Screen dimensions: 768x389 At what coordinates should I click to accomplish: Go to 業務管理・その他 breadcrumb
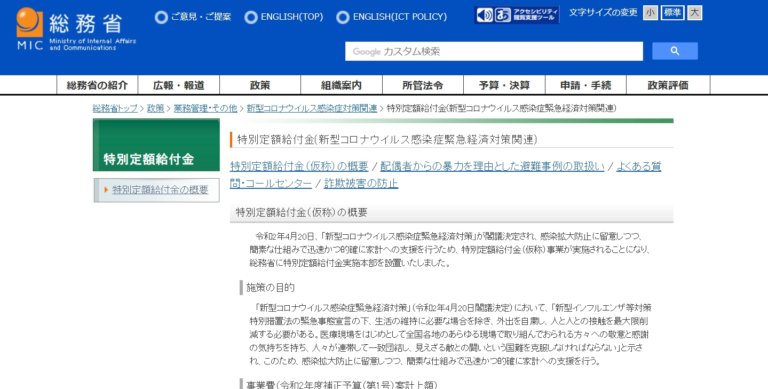[x=205, y=108]
